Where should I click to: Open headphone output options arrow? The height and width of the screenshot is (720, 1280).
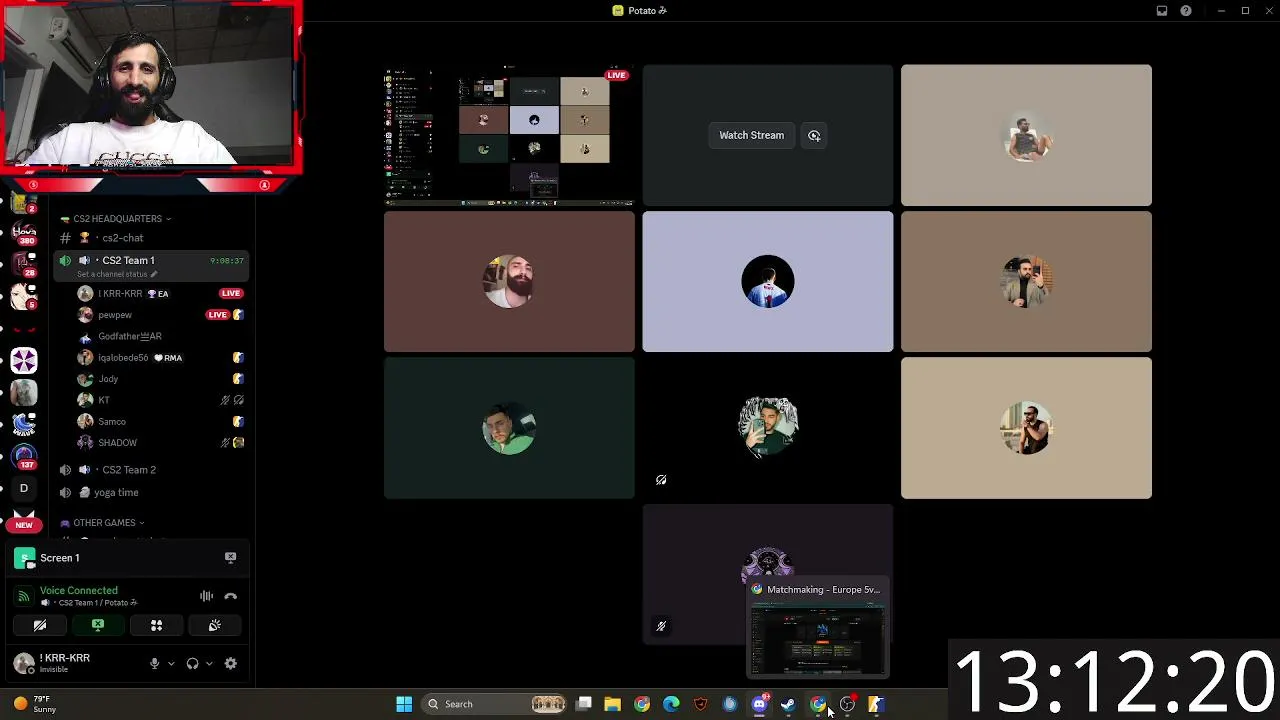pyautogui.click(x=209, y=663)
